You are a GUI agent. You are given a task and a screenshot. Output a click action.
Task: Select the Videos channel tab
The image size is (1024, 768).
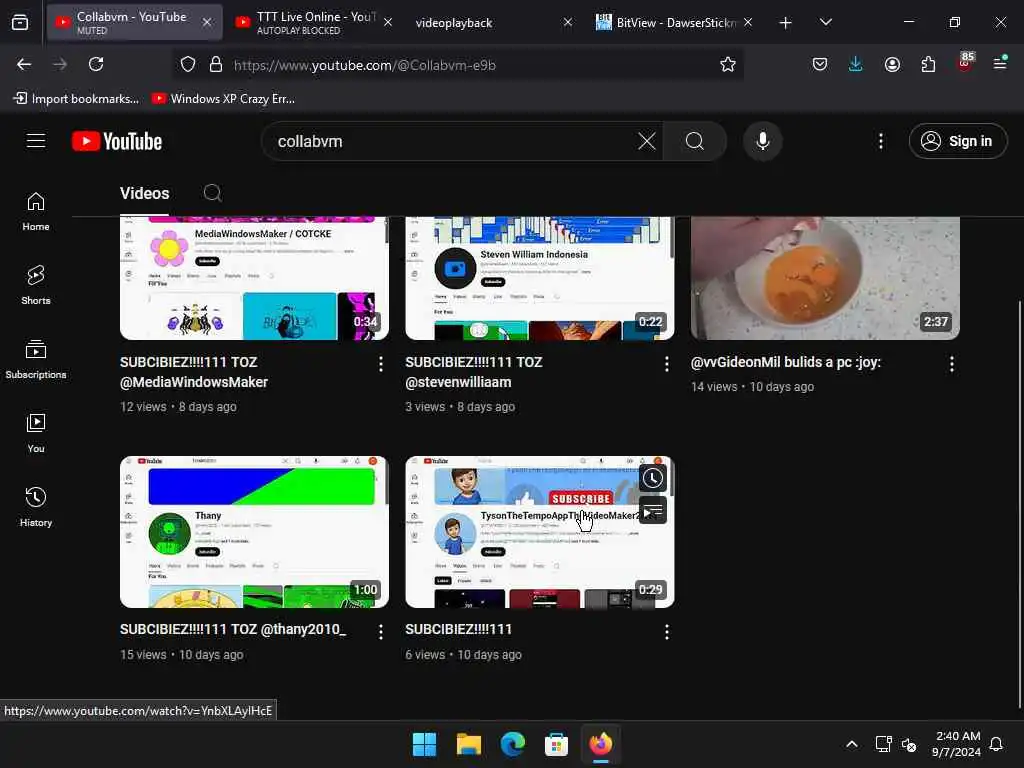(144, 193)
